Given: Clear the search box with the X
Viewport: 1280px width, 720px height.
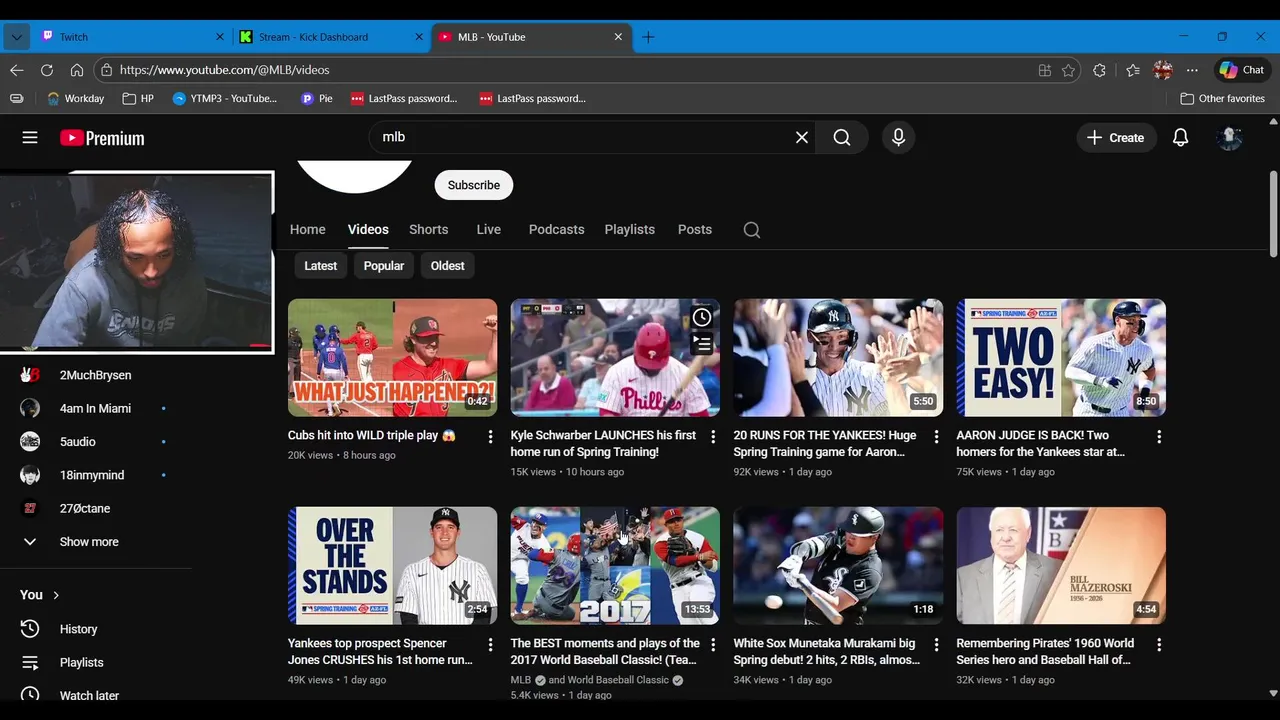Looking at the screenshot, I should [x=801, y=138].
